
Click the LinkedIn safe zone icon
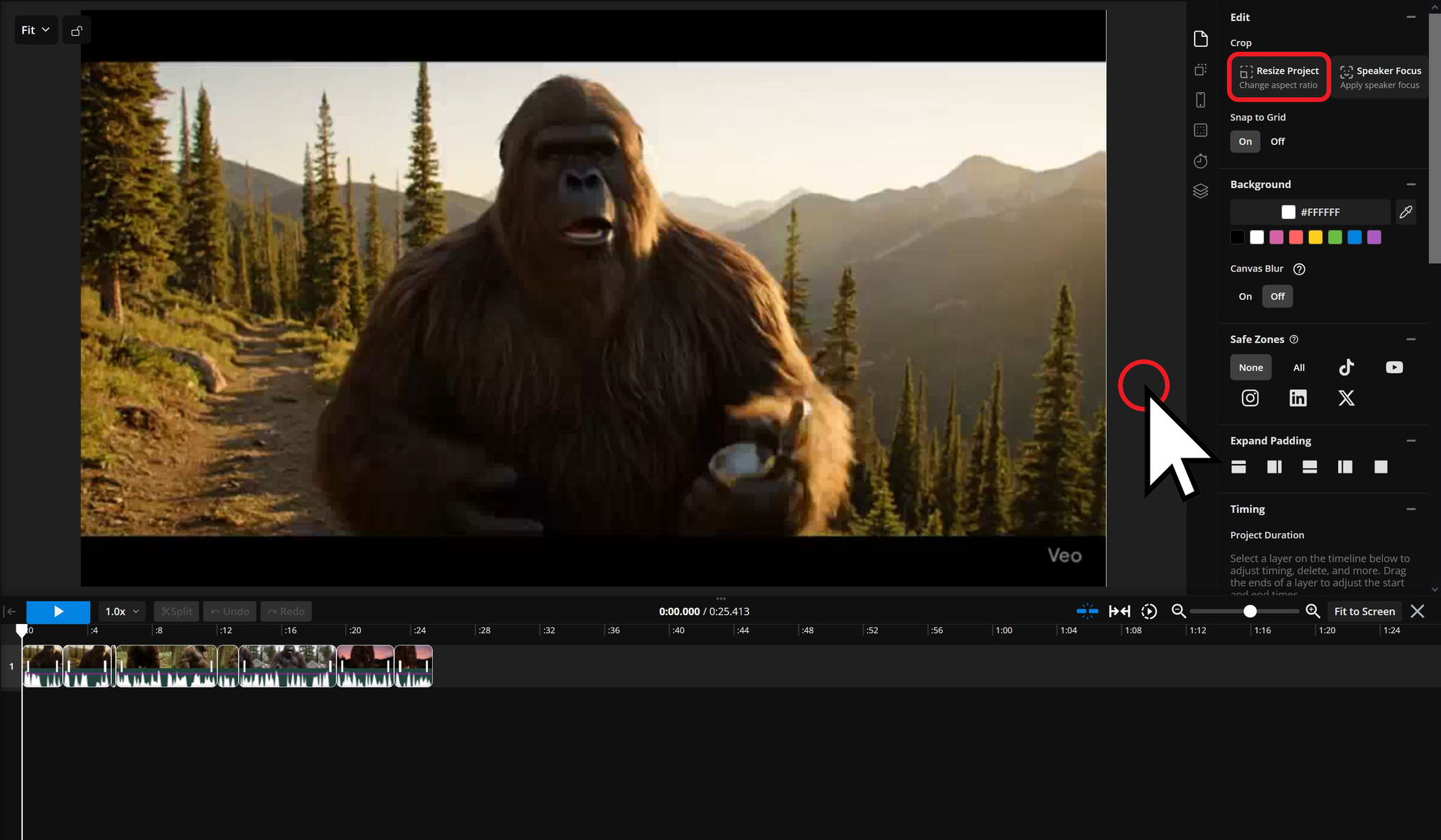(1298, 398)
